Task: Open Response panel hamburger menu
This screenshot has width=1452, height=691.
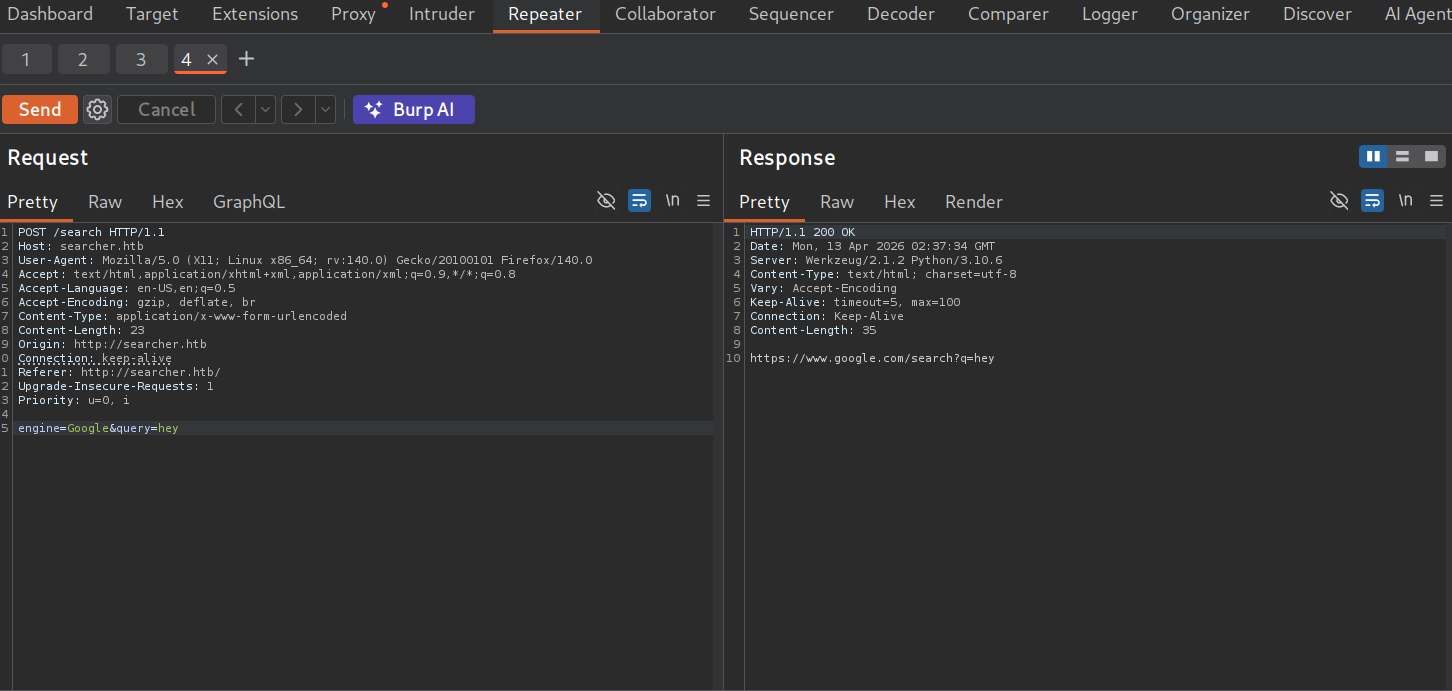Action: pyautogui.click(x=1437, y=201)
